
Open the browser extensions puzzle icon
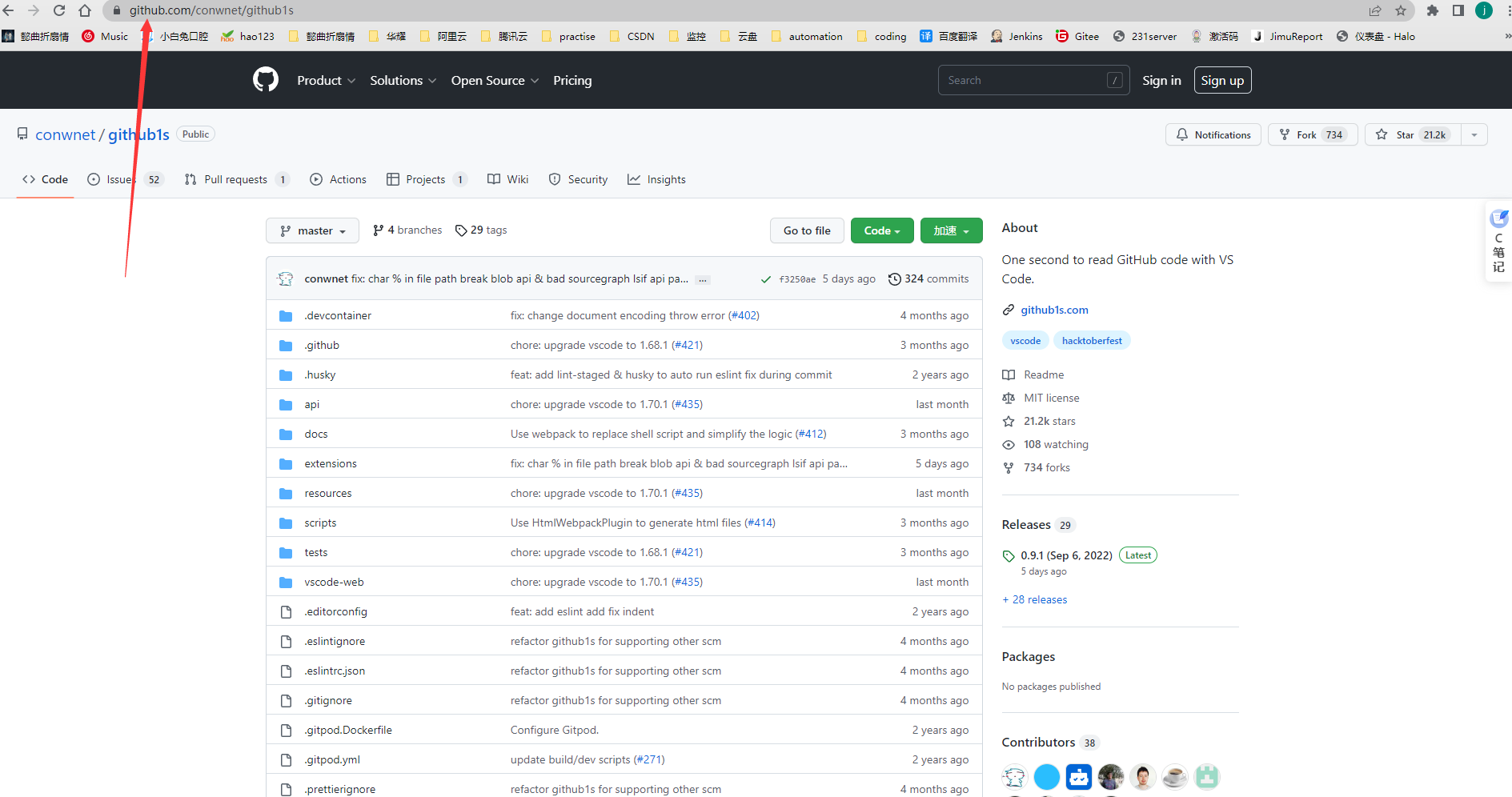pyautogui.click(x=1433, y=10)
